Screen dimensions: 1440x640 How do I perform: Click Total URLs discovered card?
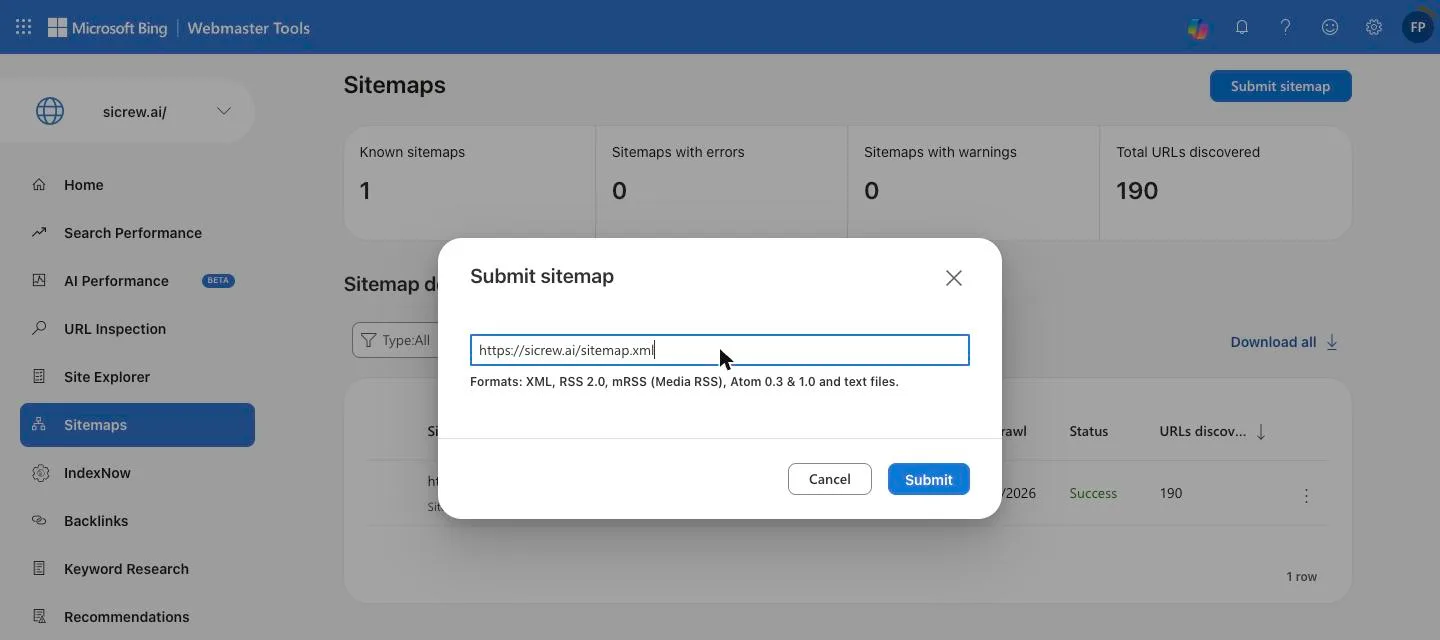[x=1225, y=182]
